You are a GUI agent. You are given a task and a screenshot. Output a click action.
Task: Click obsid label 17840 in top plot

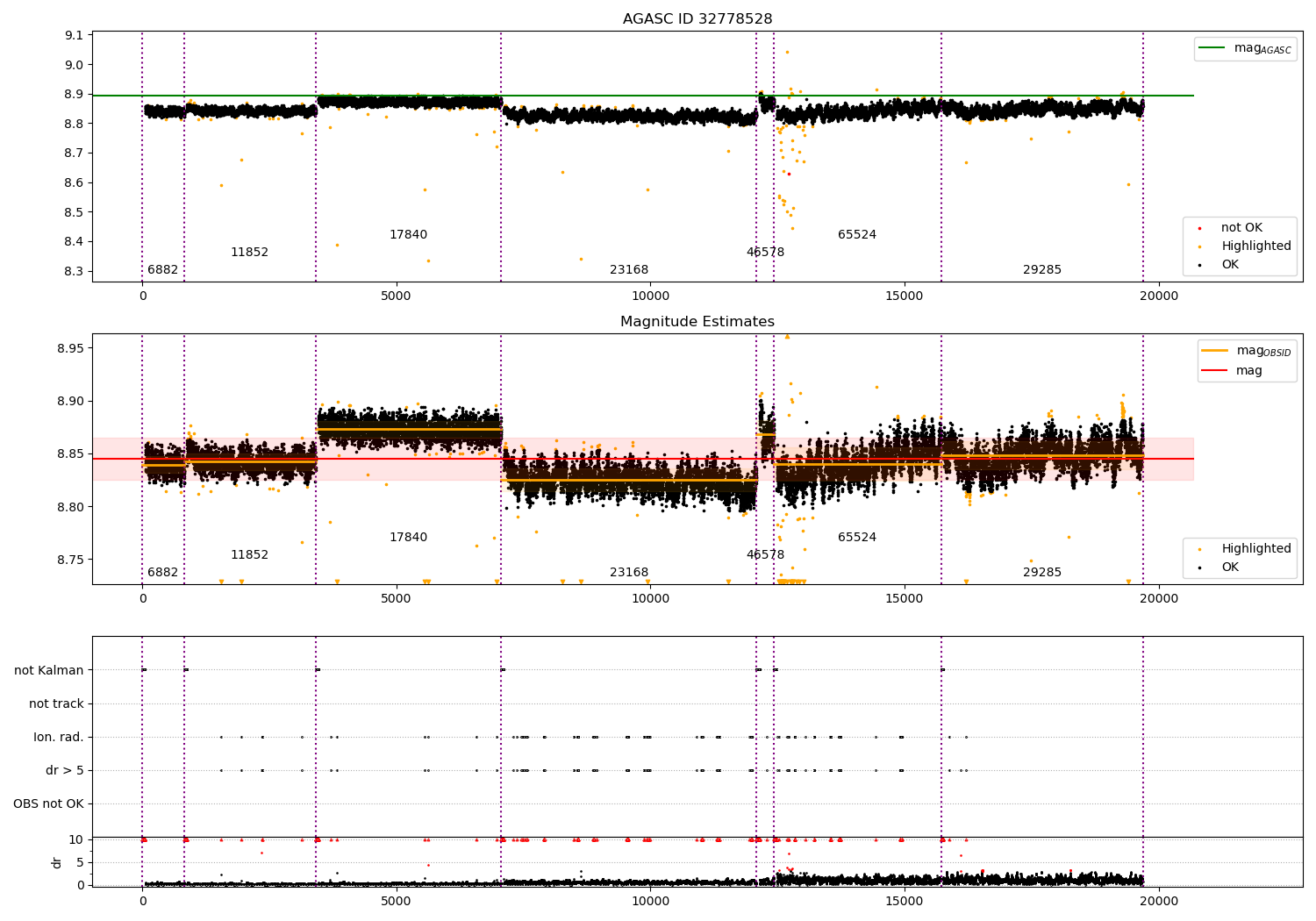408,235
